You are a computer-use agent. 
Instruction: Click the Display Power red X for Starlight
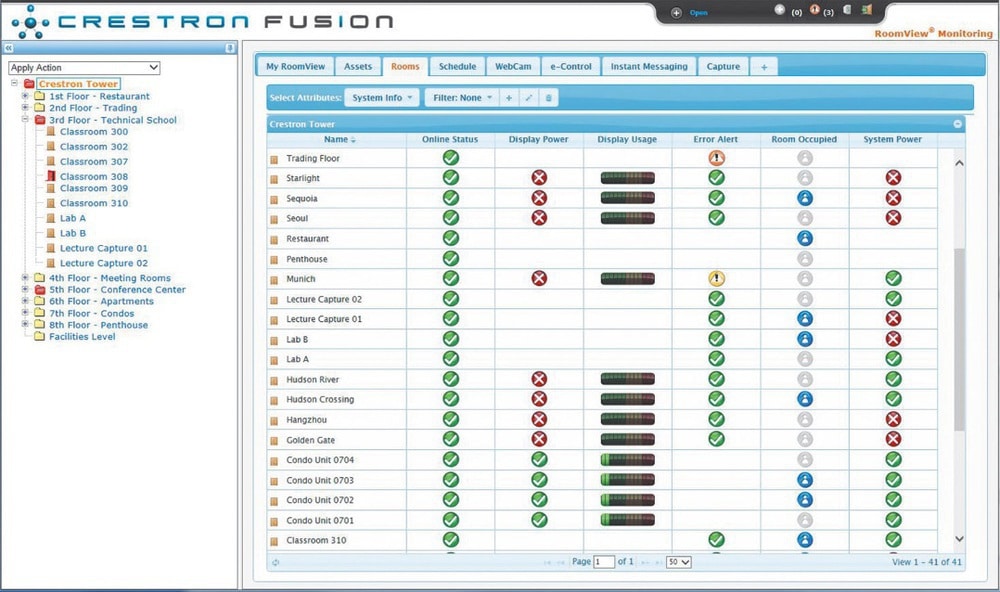(x=539, y=178)
